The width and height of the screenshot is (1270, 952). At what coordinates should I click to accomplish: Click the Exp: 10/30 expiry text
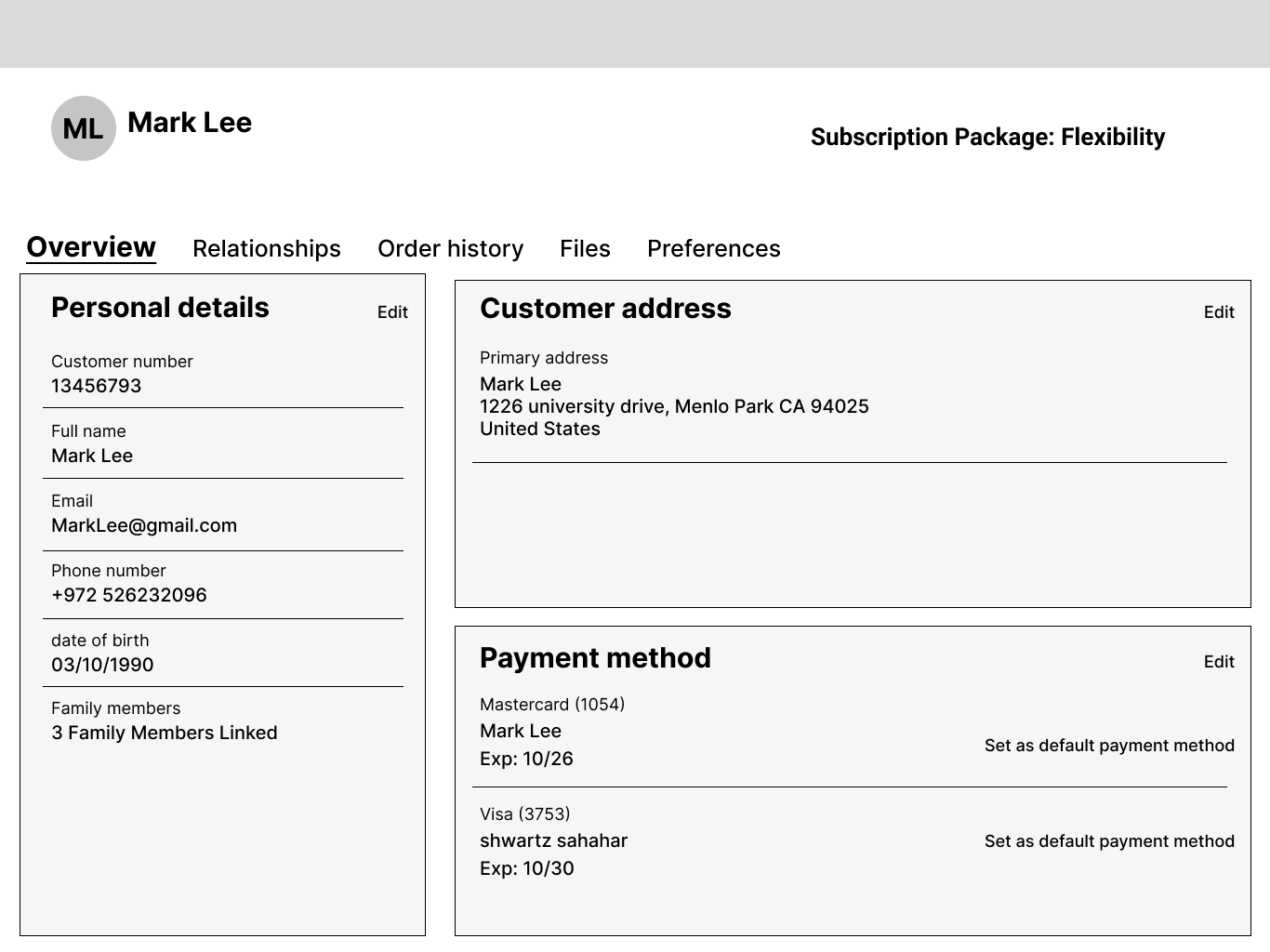[x=527, y=868]
